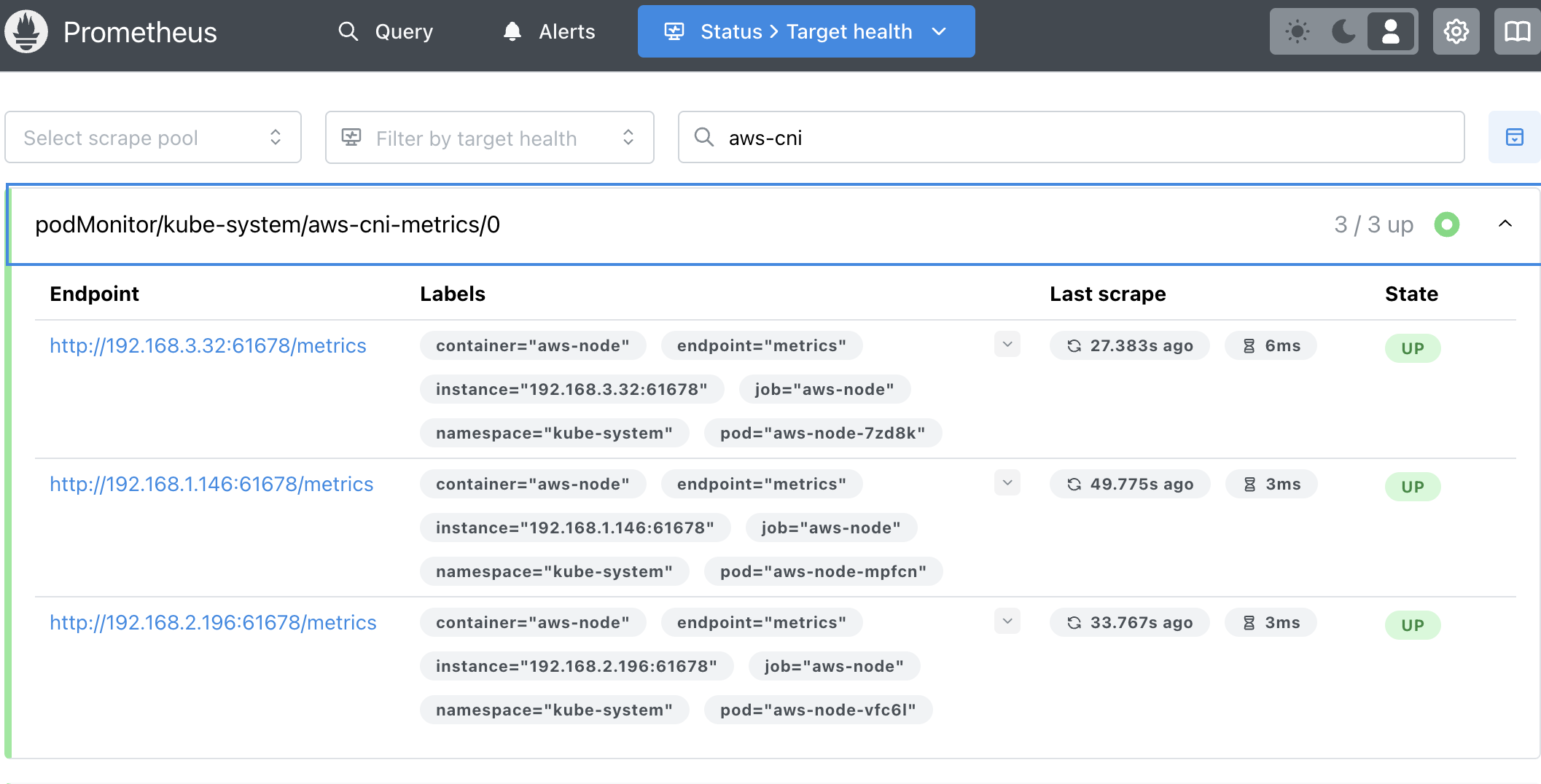Select browser-preferred theme user icon
The height and width of the screenshot is (784, 1541).
1391,31
